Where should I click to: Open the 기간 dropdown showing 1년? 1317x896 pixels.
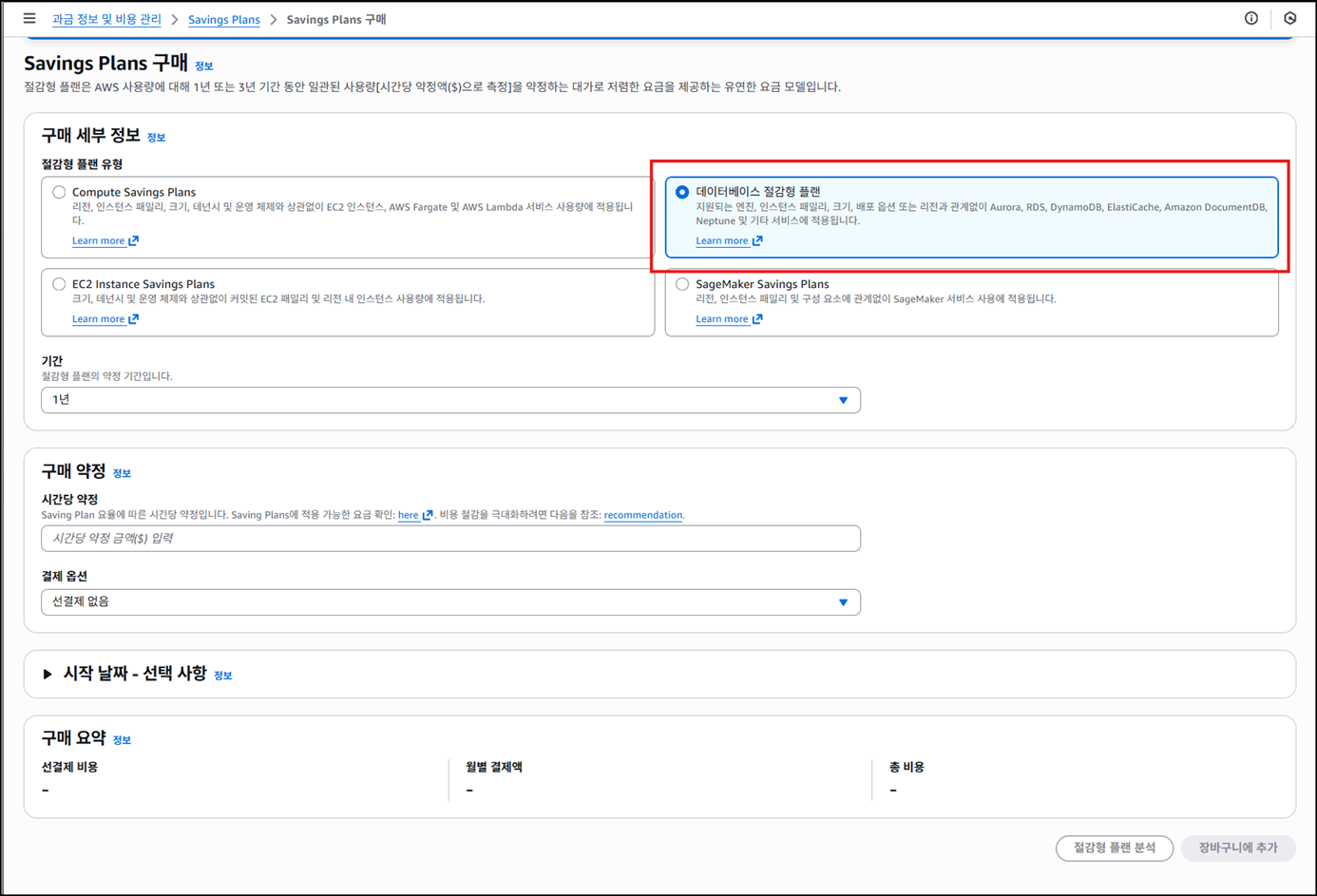tap(450, 400)
